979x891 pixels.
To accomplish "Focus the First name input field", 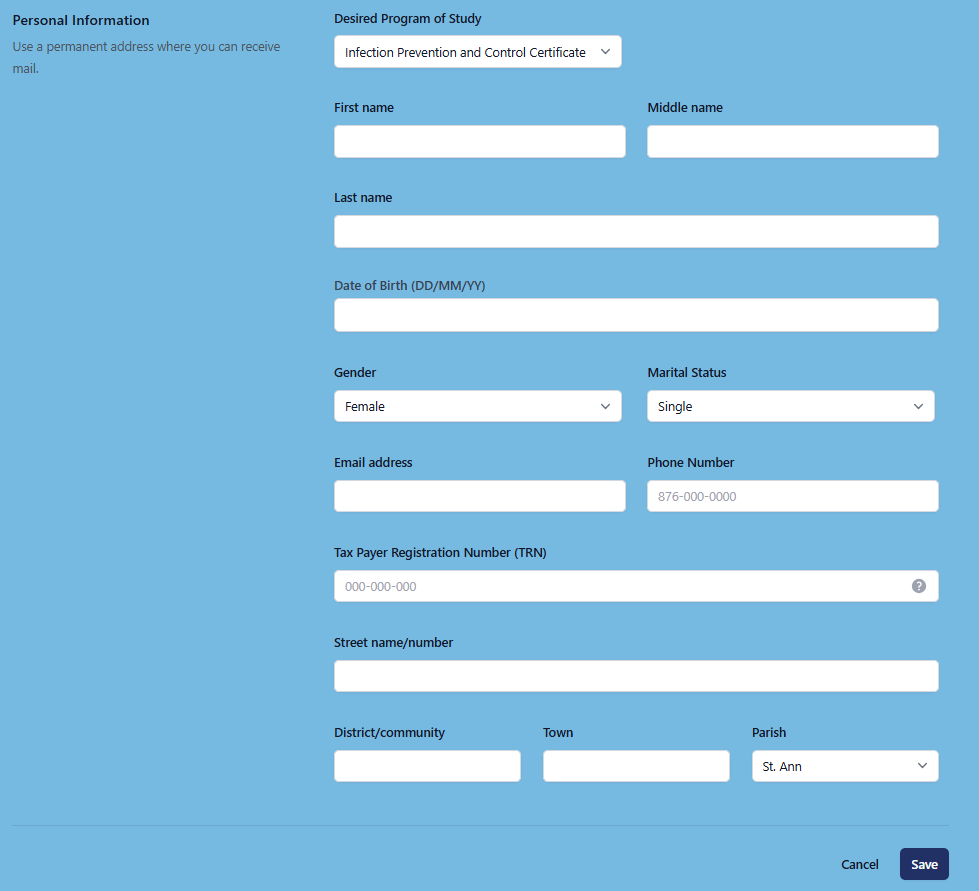I will (479, 142).
